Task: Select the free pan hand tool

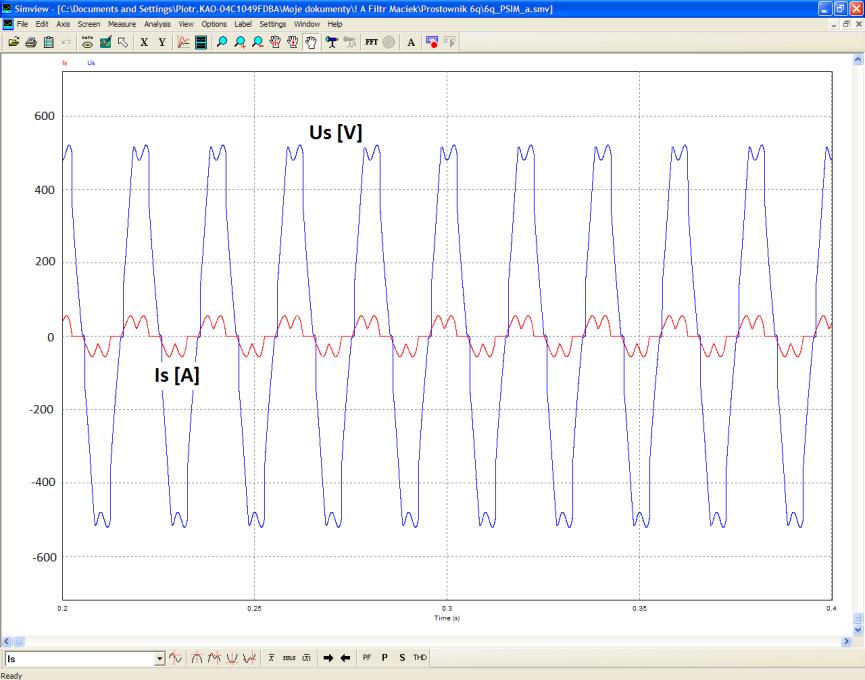Action: click(311, 42)
